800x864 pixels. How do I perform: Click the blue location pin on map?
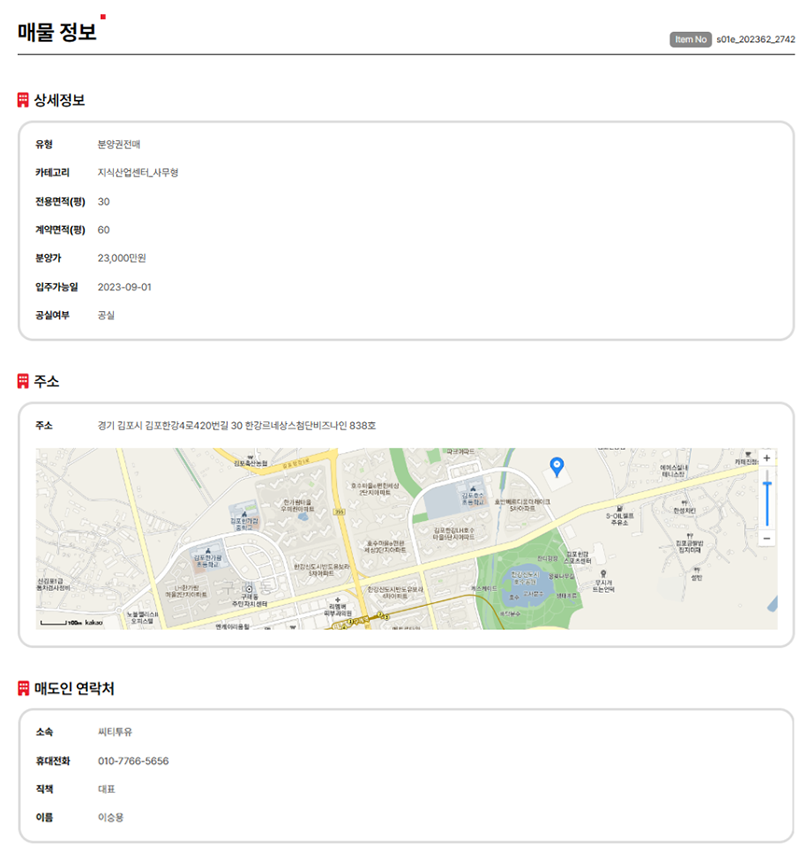tap(558, 465)
